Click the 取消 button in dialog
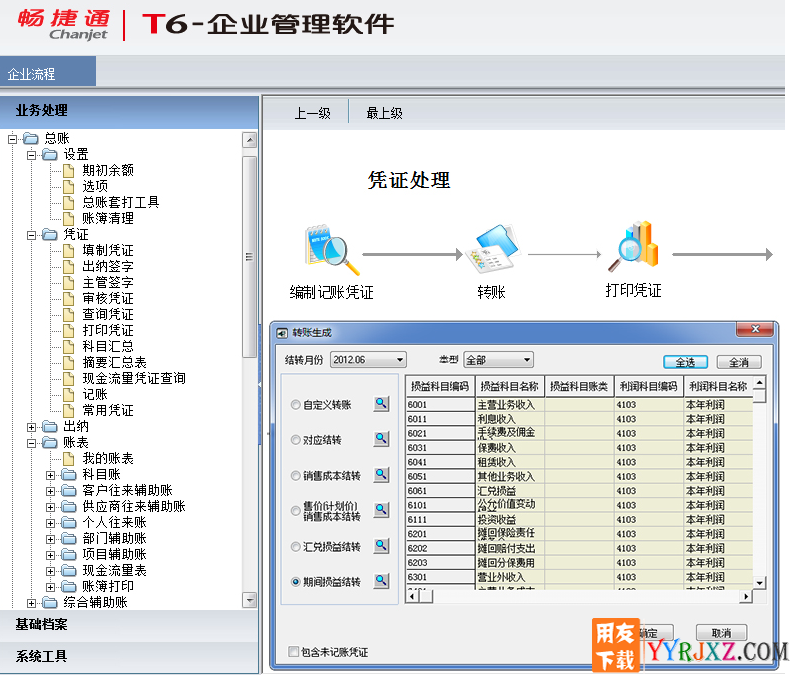This screenshot has width=790, height=675. pyautogui.click(x=721, y=633)
